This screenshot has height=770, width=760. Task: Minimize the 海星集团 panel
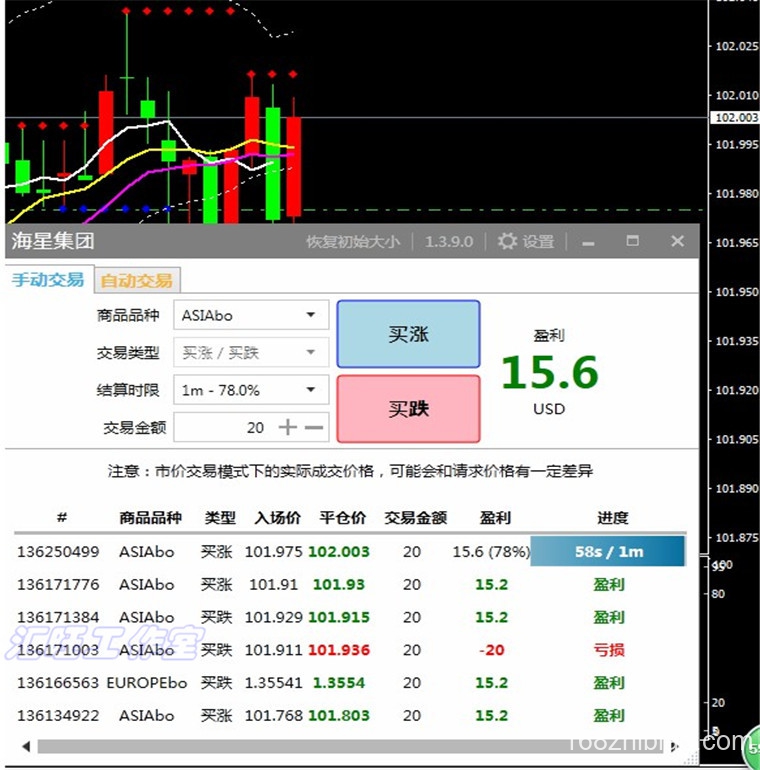(x=588, y=243)
